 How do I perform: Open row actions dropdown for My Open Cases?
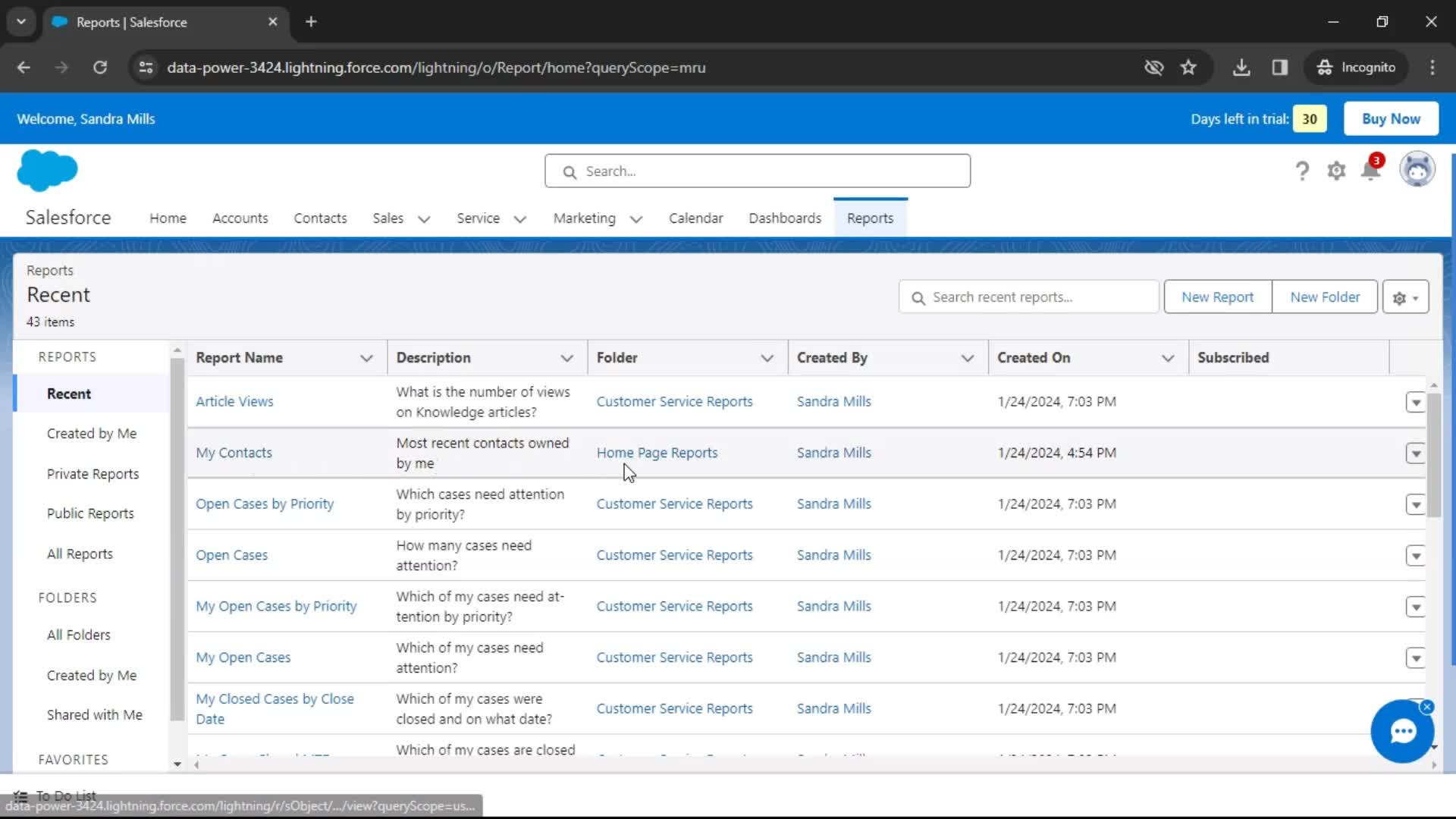pos(1415,658)
